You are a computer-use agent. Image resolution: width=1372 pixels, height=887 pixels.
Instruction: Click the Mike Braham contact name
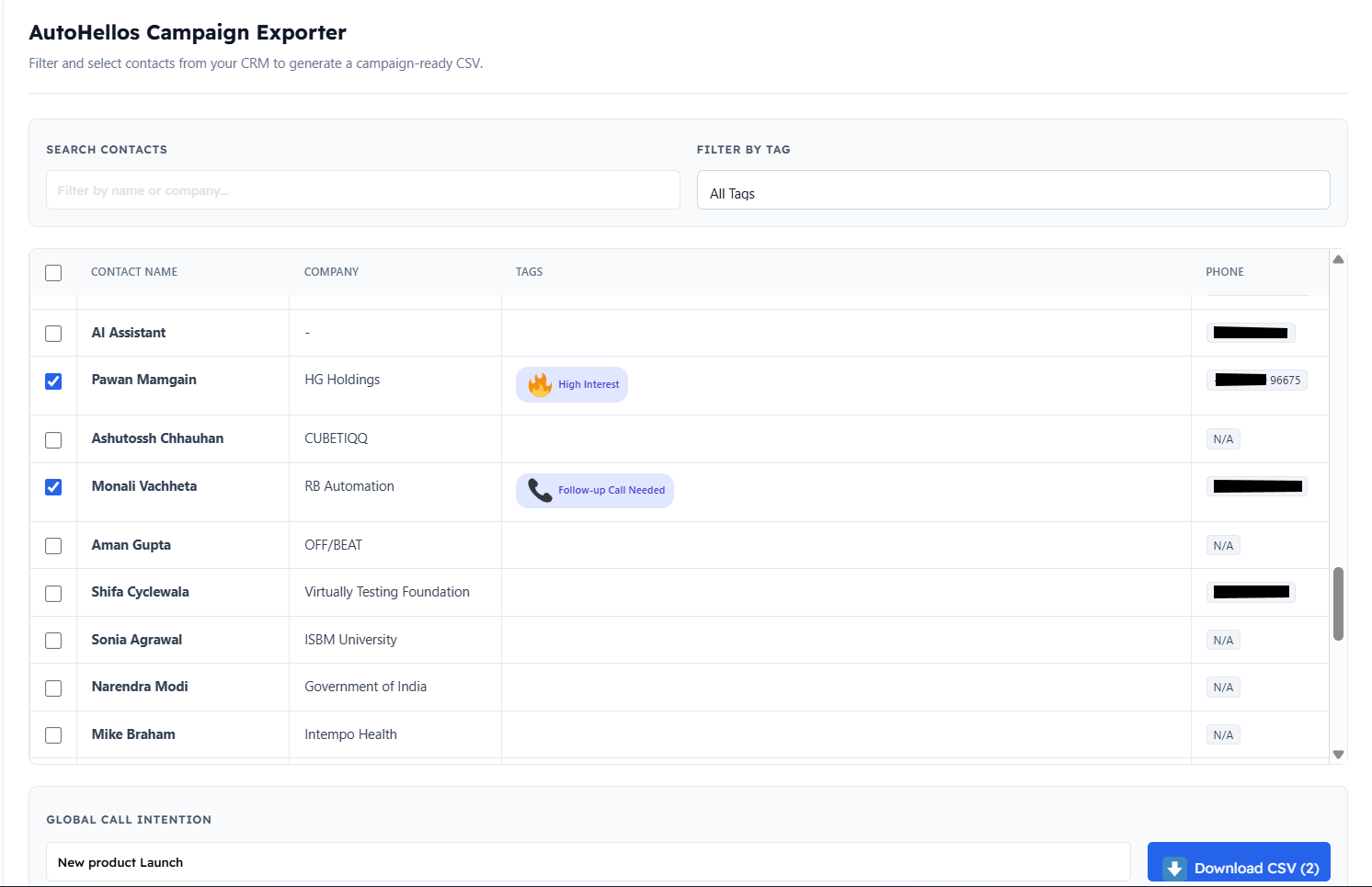pos(133,734)
